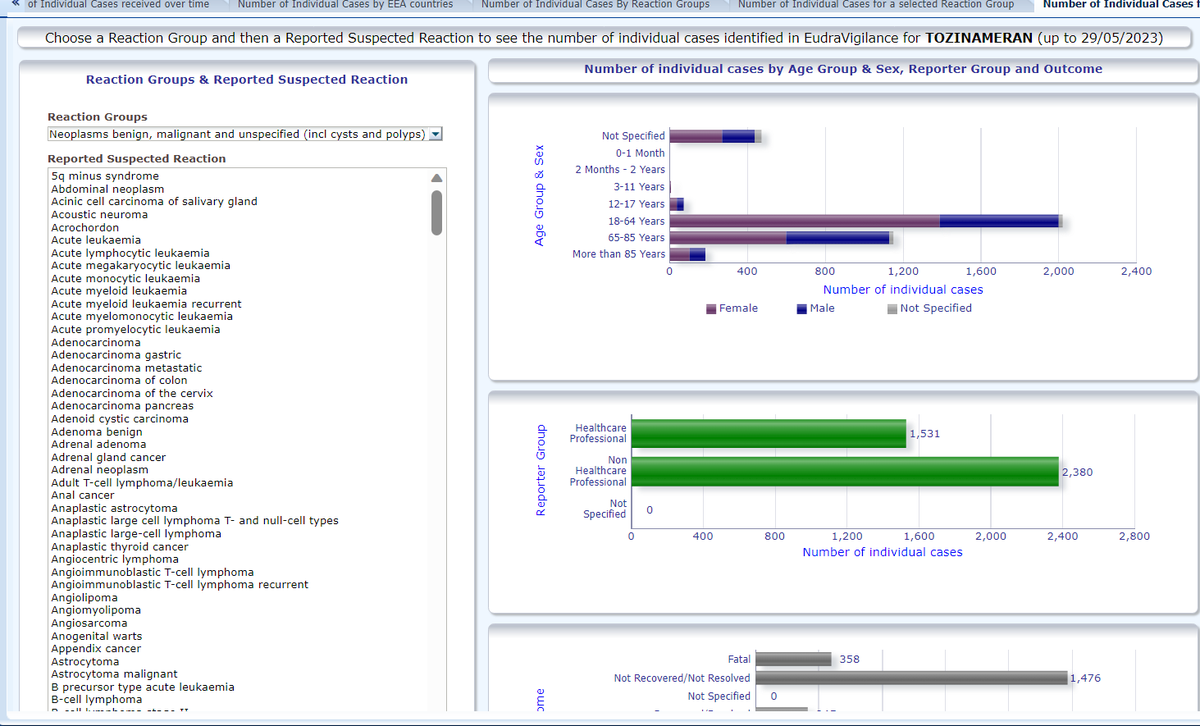Open the Reaction Groups dropdown

[238, 135]
